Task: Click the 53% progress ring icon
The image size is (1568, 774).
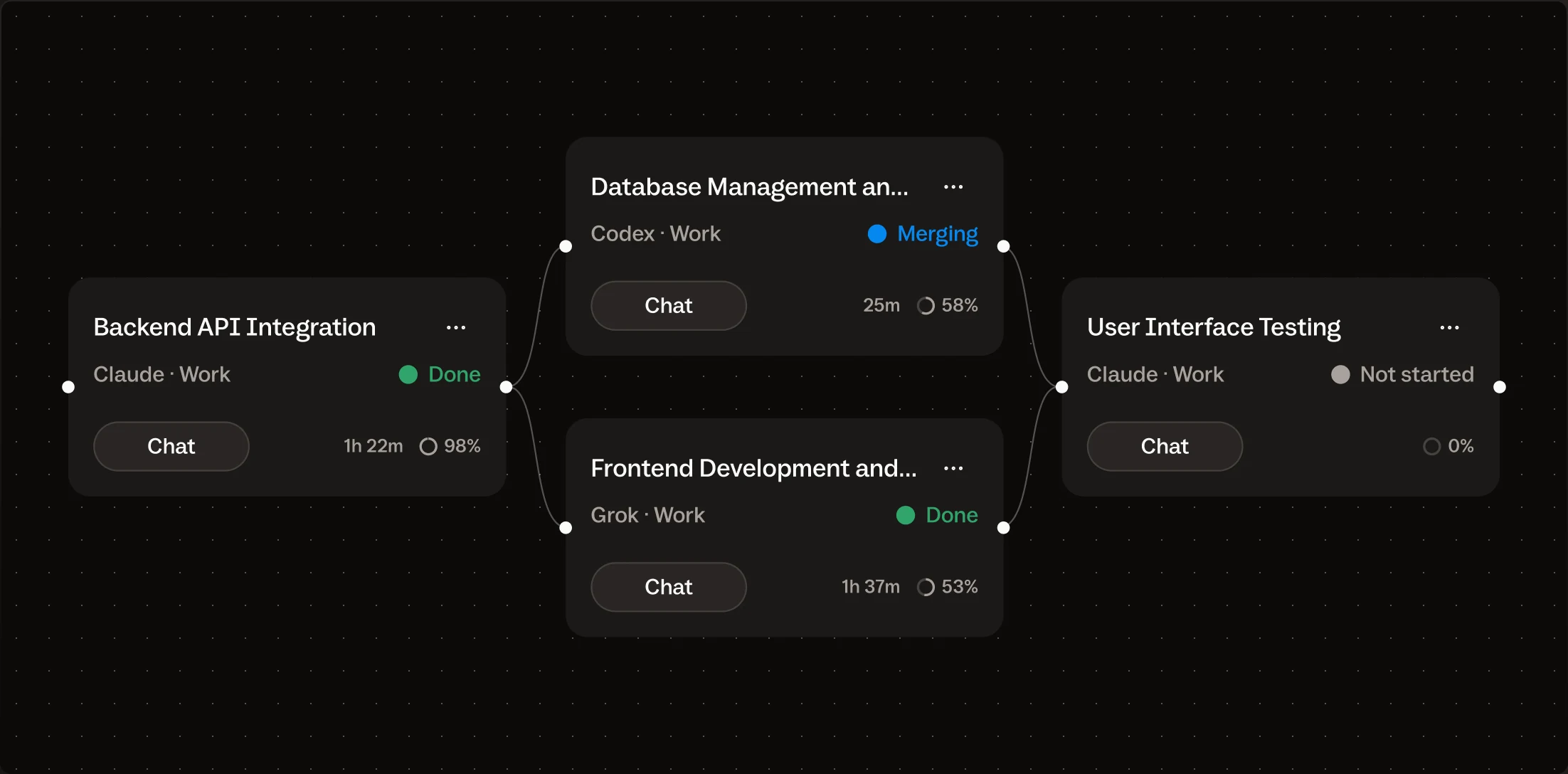Action: tap(926, 587)
